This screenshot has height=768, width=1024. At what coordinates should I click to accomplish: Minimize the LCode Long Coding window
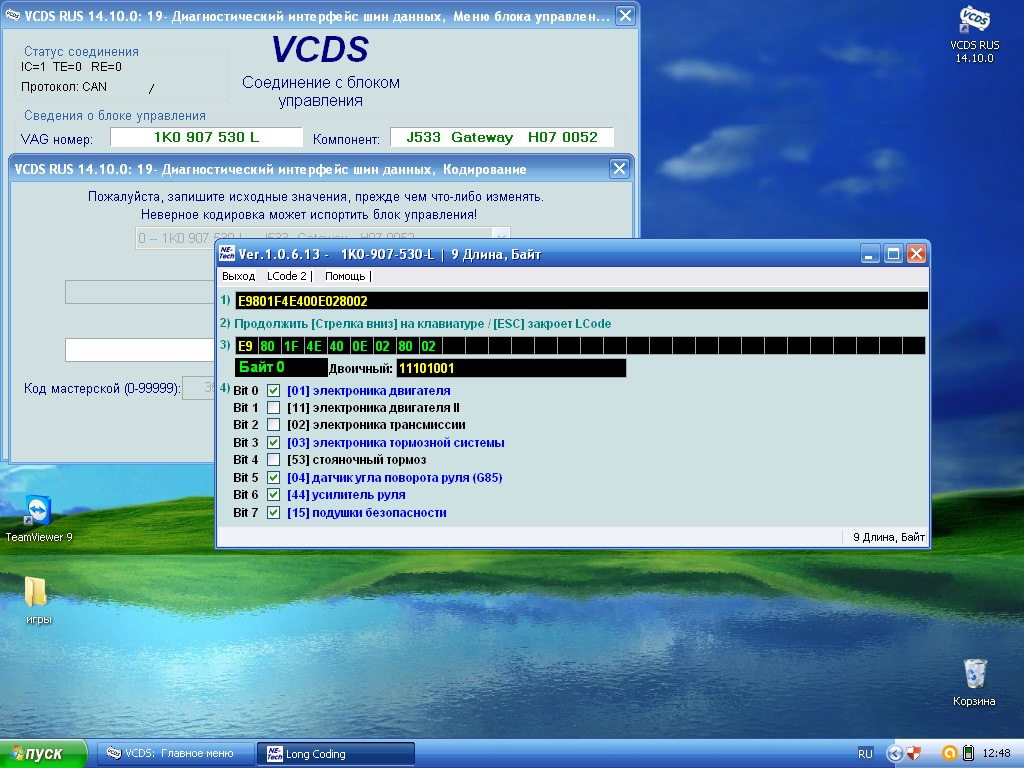[869, 254]
